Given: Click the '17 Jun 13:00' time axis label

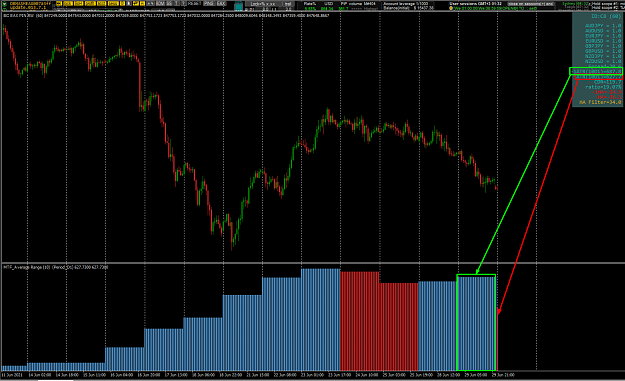Looking at the screenshot, I should pos(176,375).
